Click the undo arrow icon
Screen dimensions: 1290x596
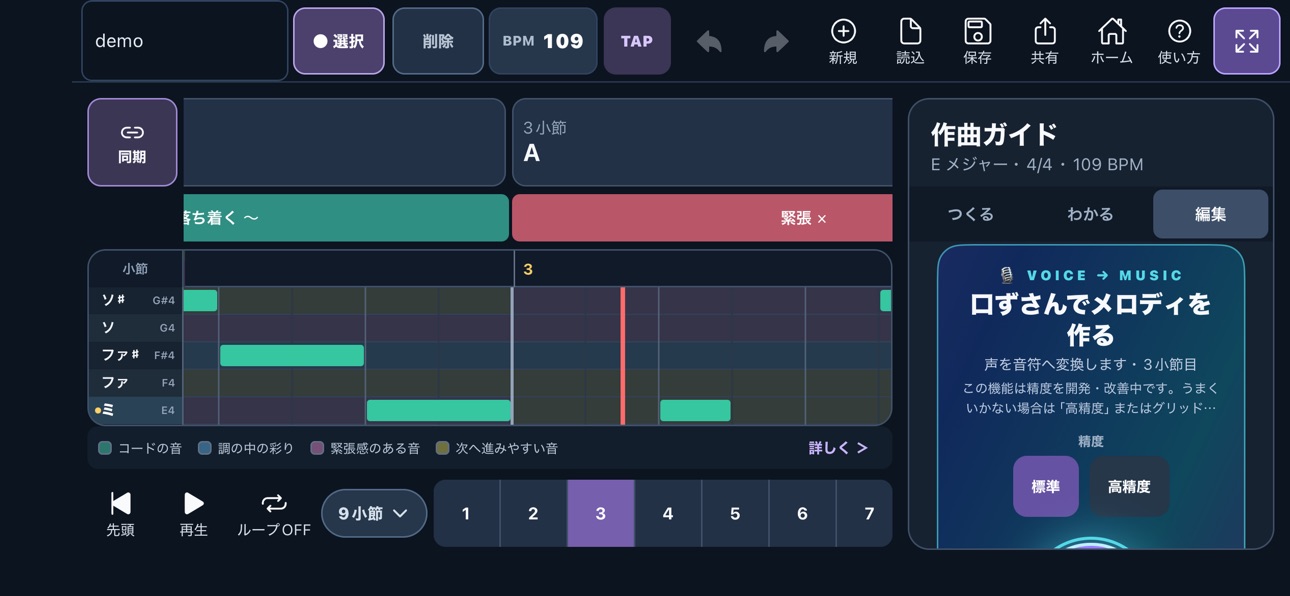pos(709,42)
